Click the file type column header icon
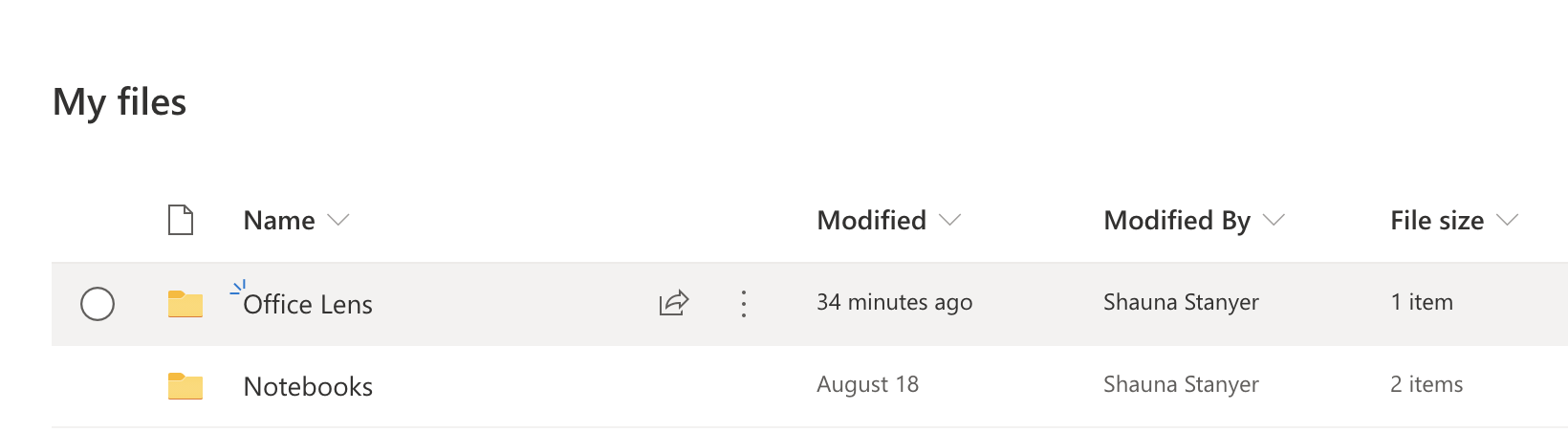The width and height of the screenshot is (1568, 432). (x=181, y=220)
